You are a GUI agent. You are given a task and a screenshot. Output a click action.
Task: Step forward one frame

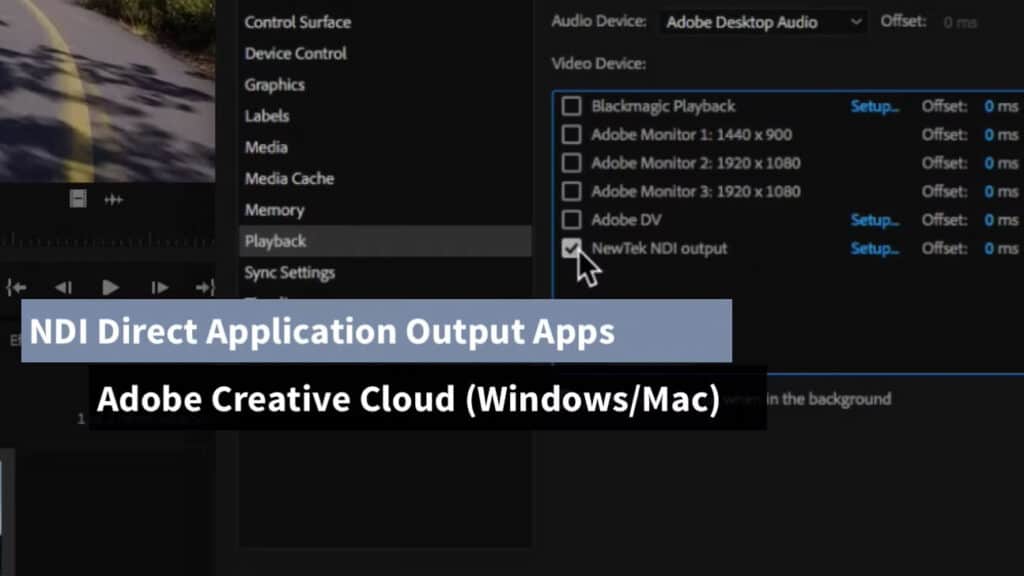tap(159, 288)
